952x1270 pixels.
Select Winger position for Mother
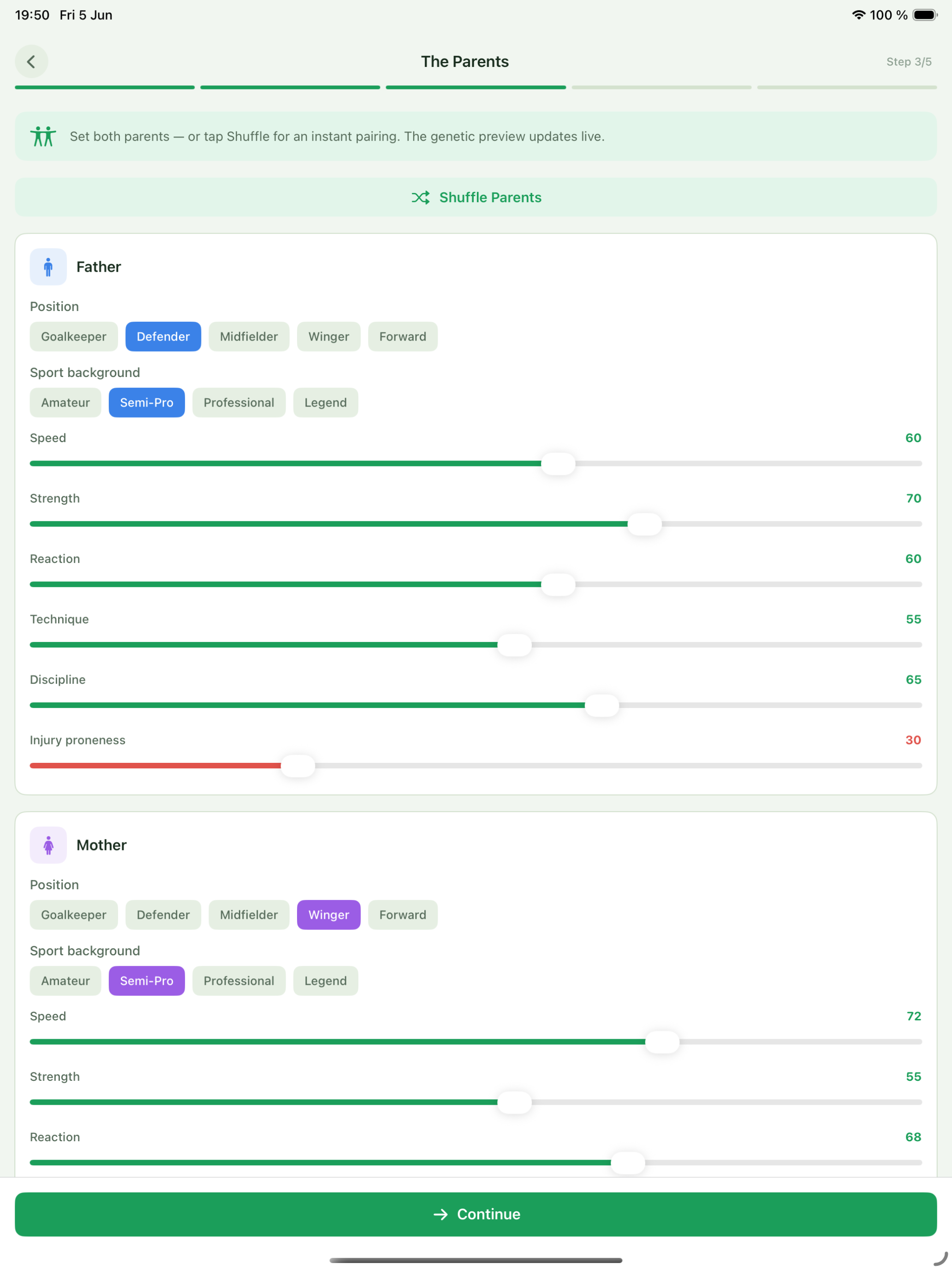(329, 915)
